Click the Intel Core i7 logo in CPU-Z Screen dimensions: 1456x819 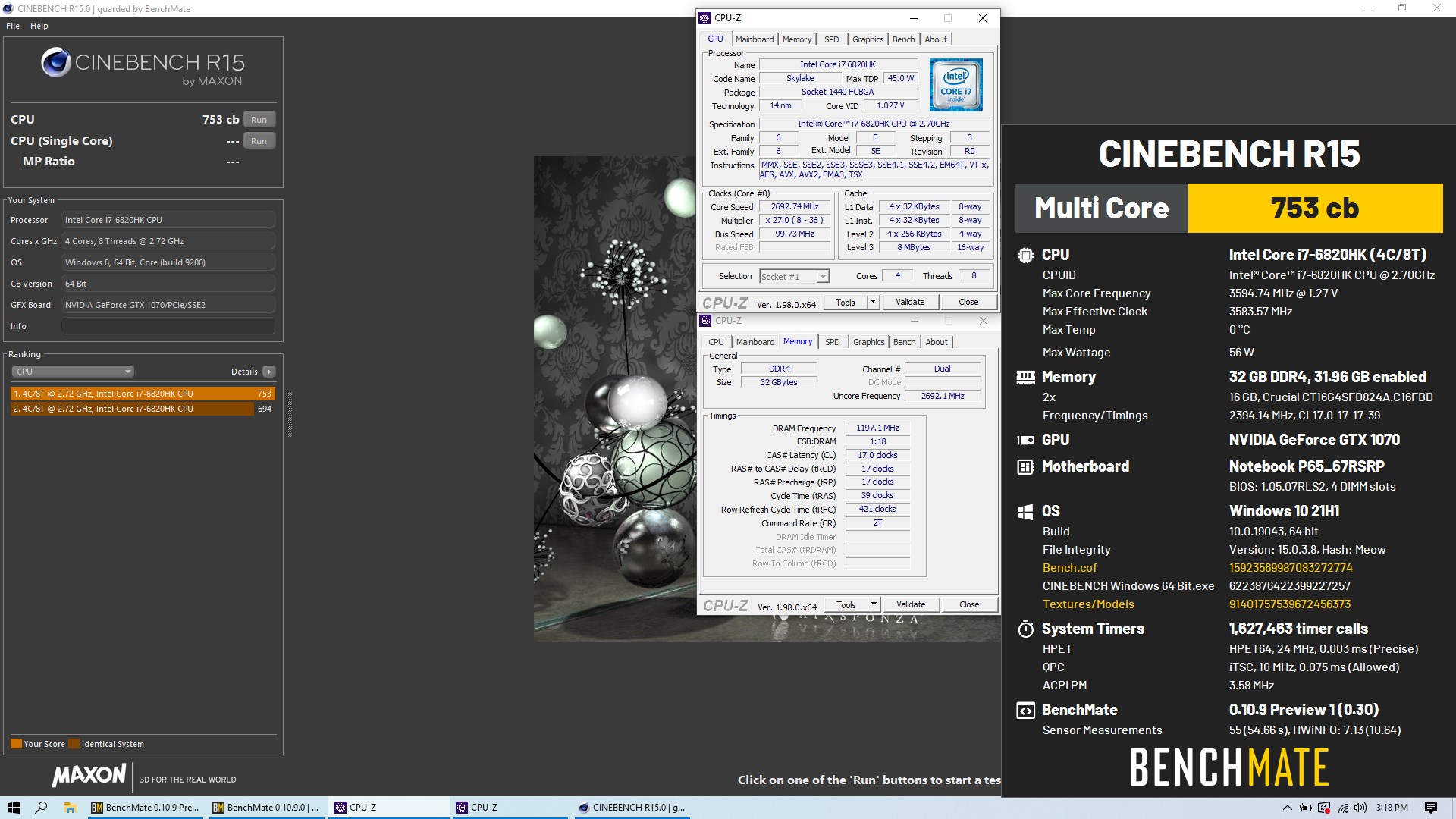(x=955, y=85)
